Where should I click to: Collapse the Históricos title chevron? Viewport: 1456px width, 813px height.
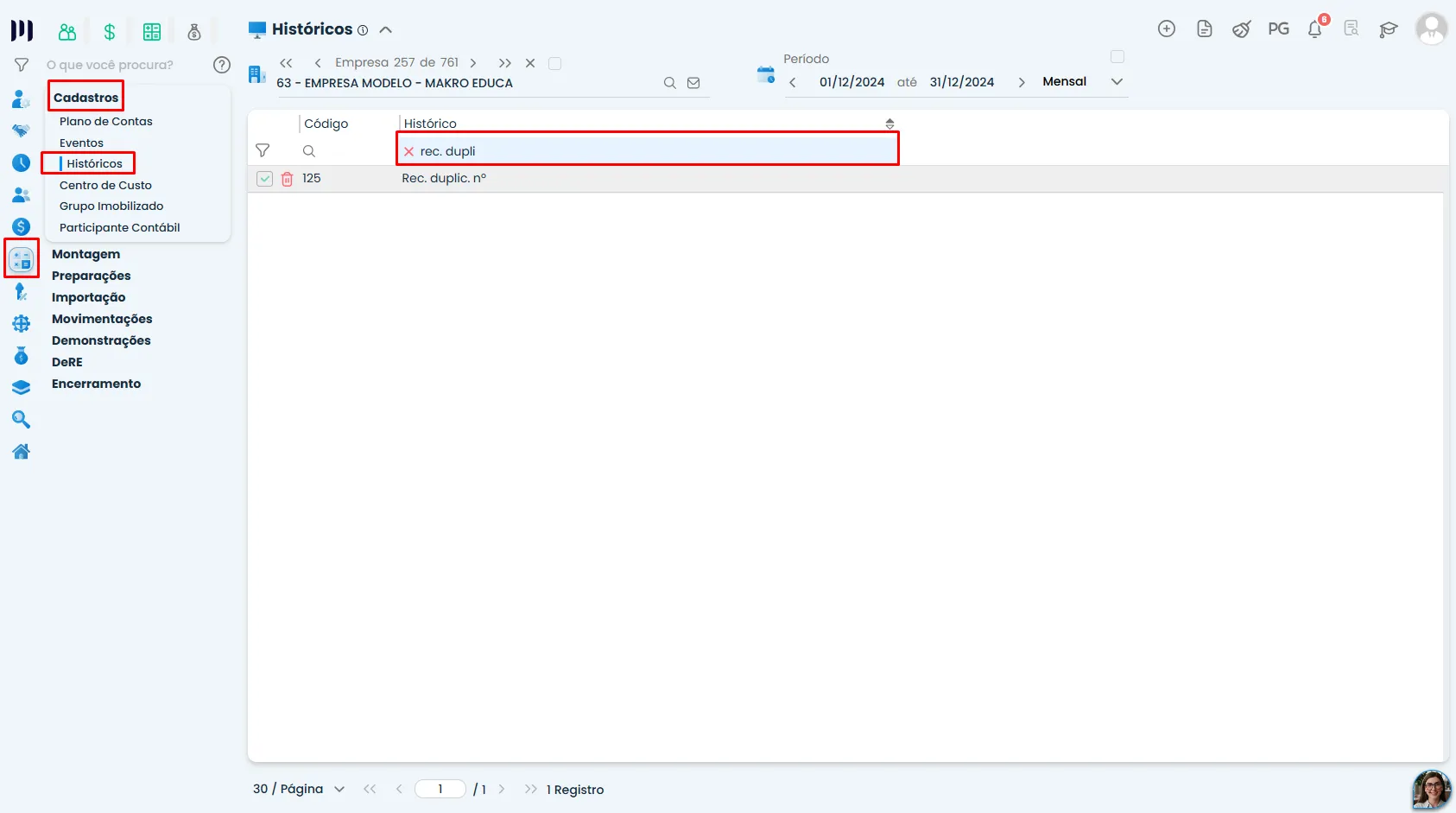(386, 29)
